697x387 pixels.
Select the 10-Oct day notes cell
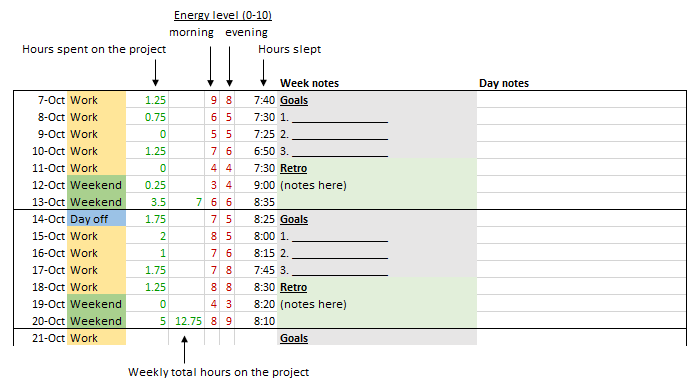[x=581, y=151]
